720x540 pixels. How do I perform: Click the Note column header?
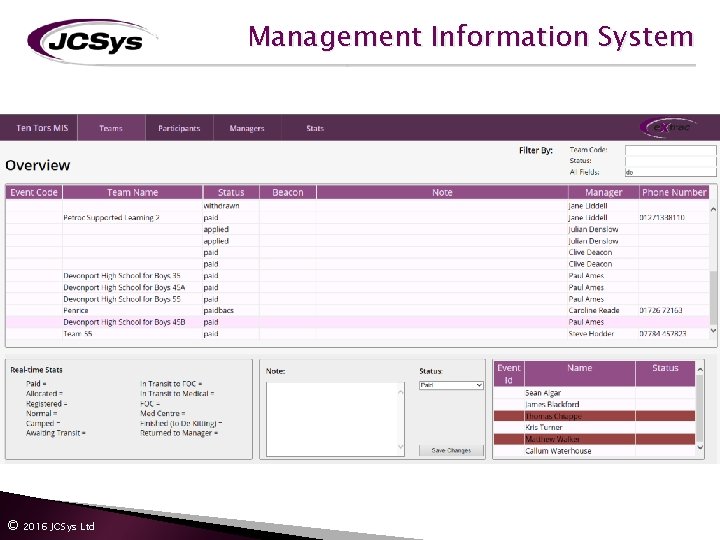[x=442, y=192]
